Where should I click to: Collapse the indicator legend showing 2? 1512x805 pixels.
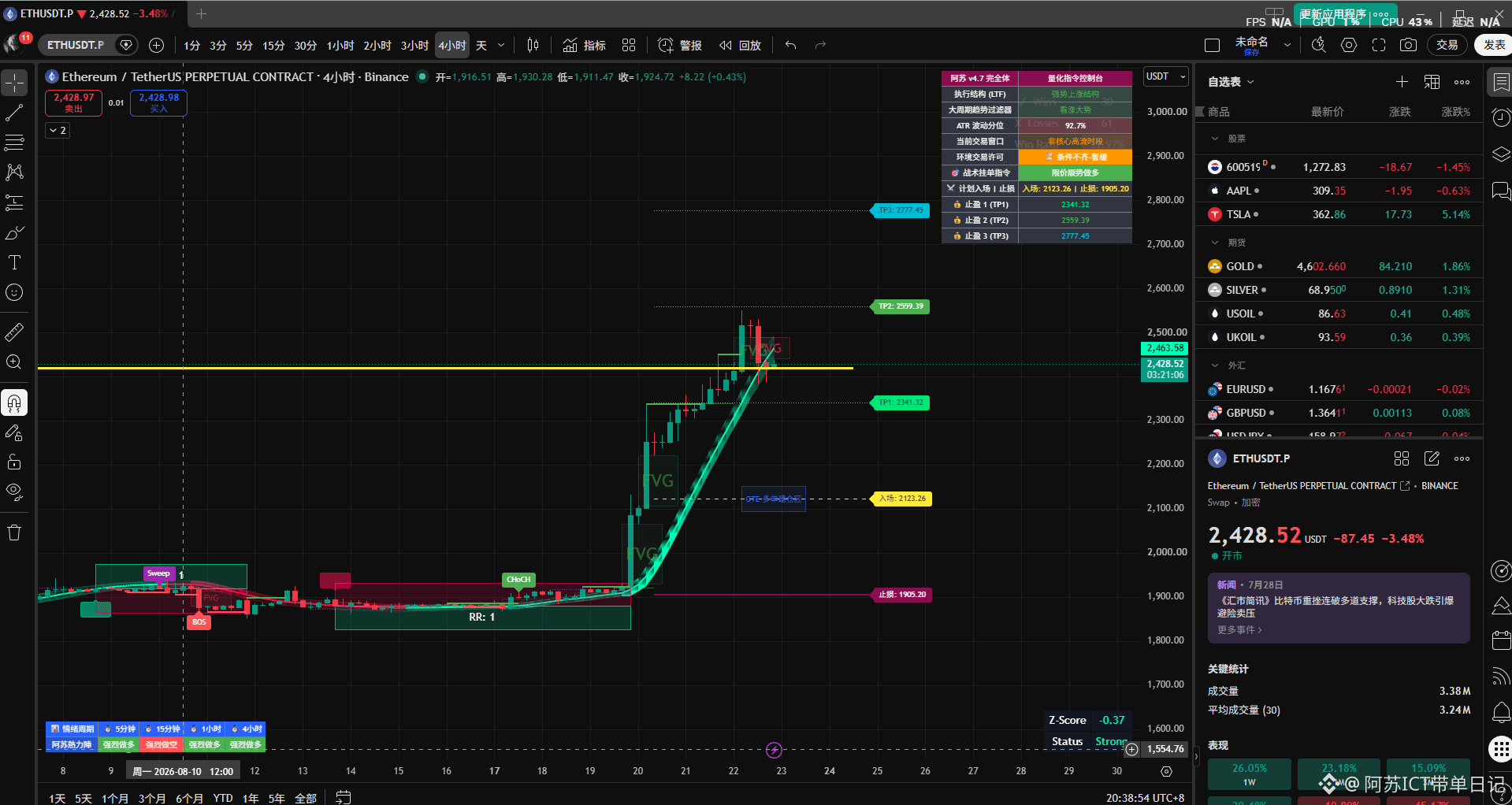[x=58, y=130]
